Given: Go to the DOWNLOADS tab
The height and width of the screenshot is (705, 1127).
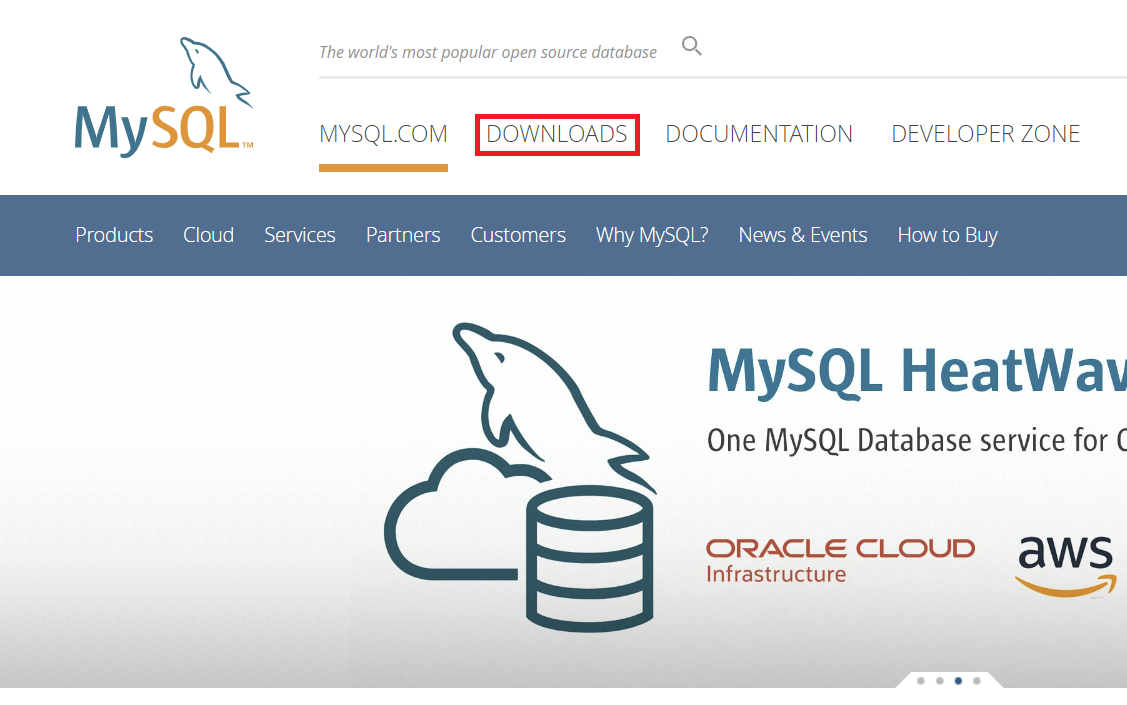Looking at the screenshot, I should (x=557, y=134).
